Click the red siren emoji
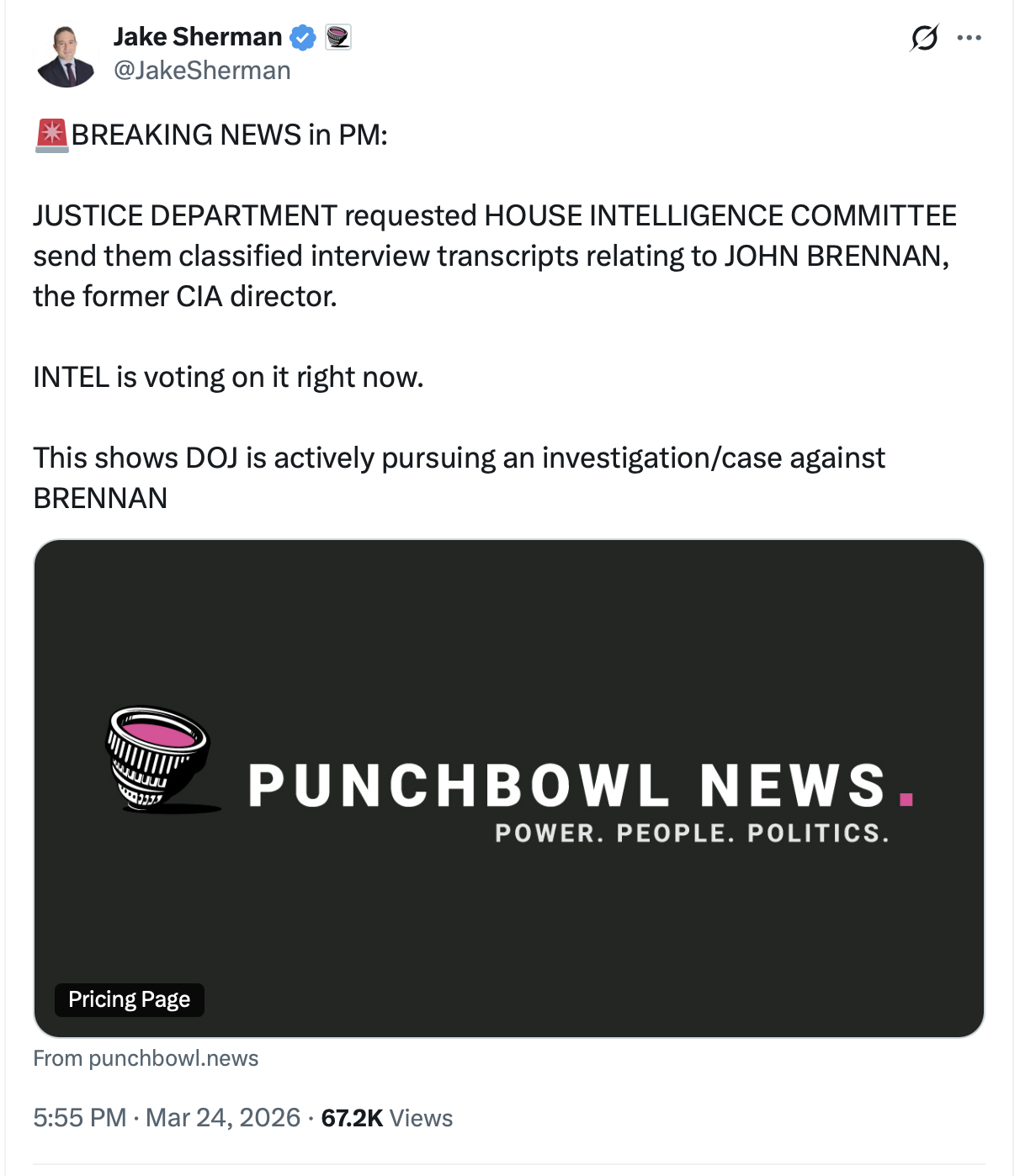The width and height of the screenshot is (1020, 1176). [x=51, y=135]
